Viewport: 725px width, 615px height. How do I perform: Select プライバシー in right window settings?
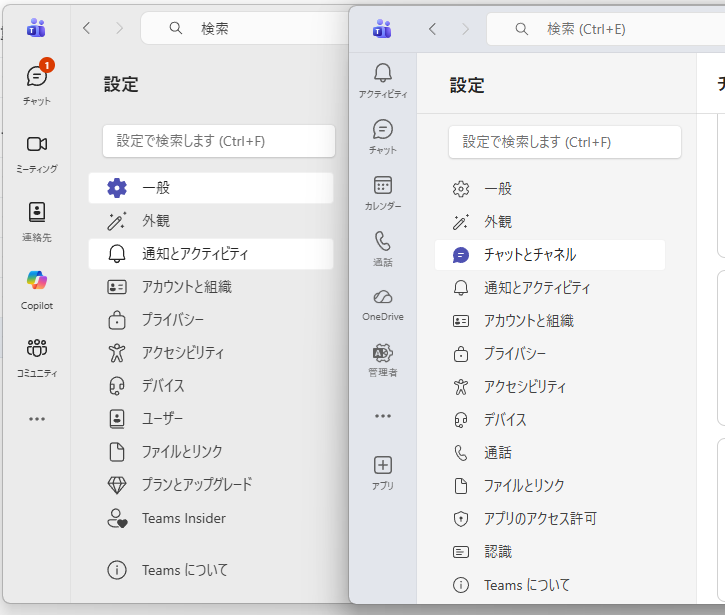[x=550, y=354]
